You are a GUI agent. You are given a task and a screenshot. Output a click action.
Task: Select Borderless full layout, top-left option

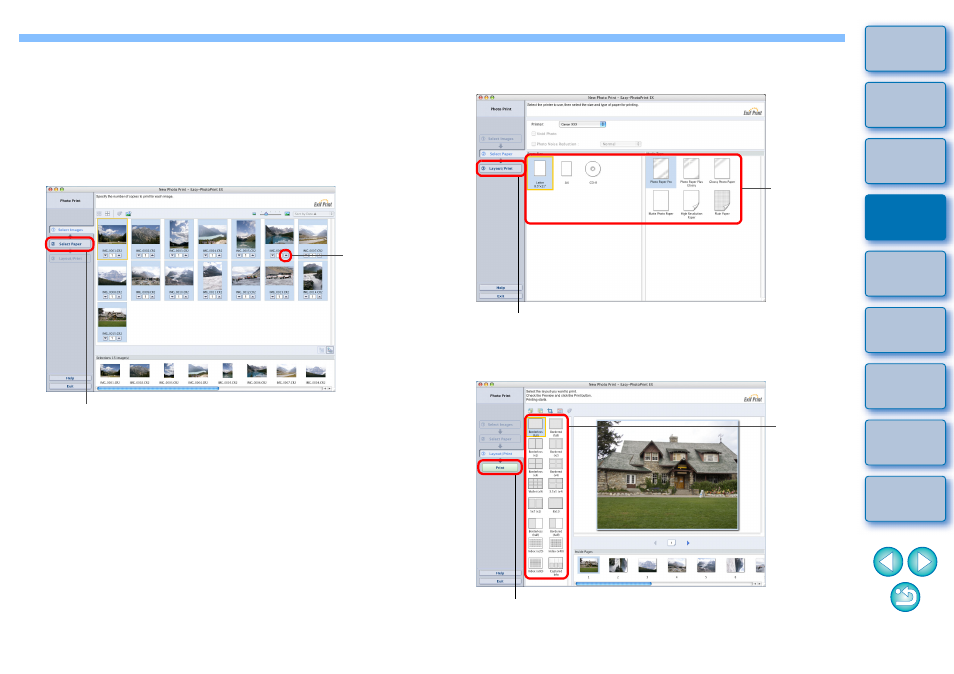pos(536,427)
